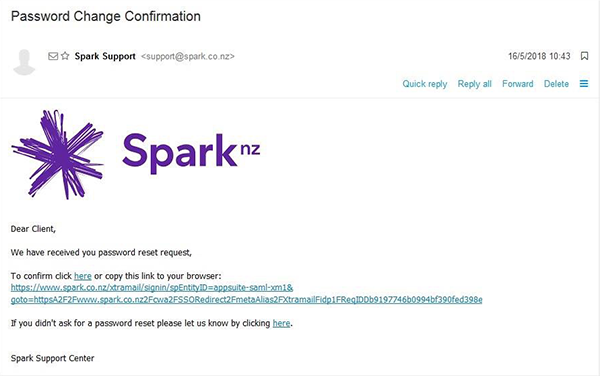Click the Spark Support Center signature

tap(52, 358)
